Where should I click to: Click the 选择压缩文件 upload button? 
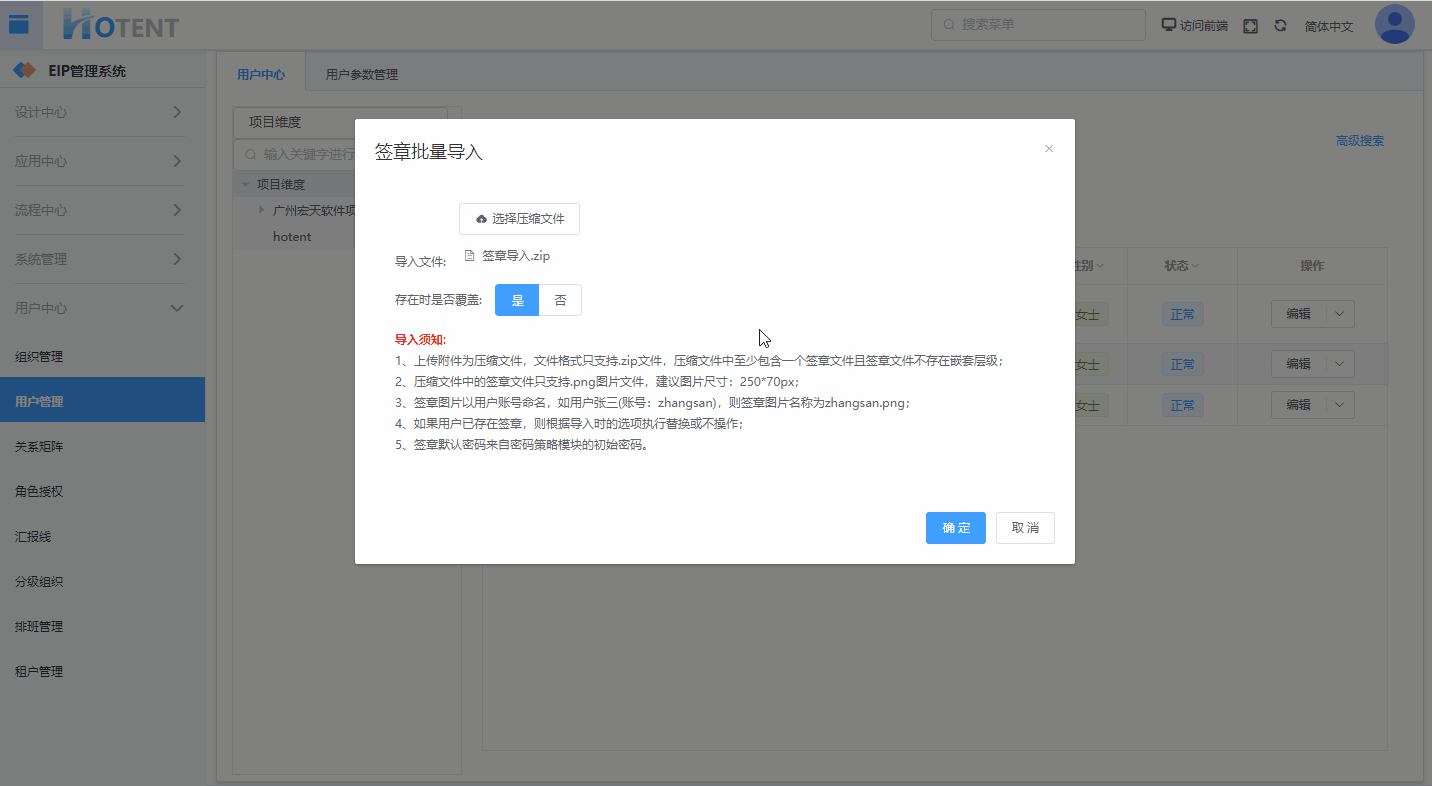click(x=519, y=219)
